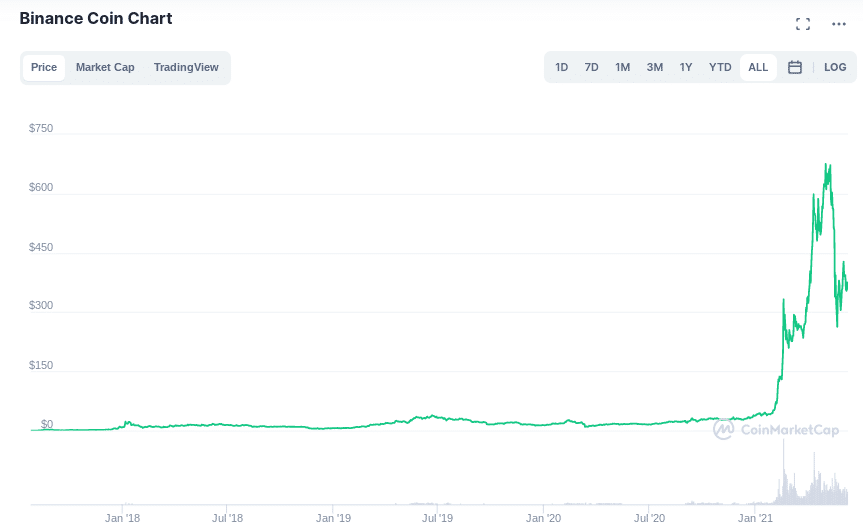
Task: Click the $0 axis label
Action: pos(47,424)
